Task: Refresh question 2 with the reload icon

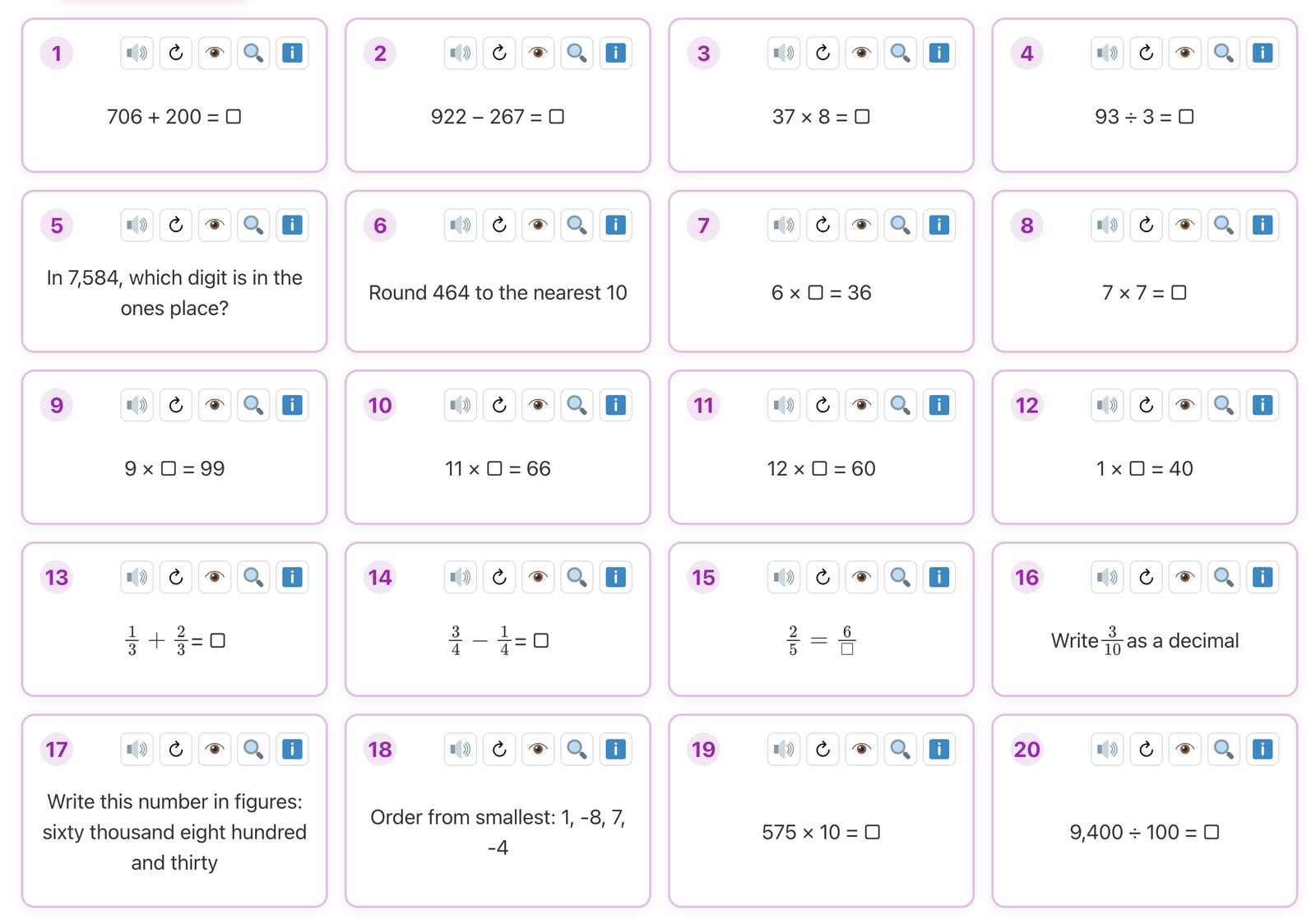Action: (x=499, y=53)
